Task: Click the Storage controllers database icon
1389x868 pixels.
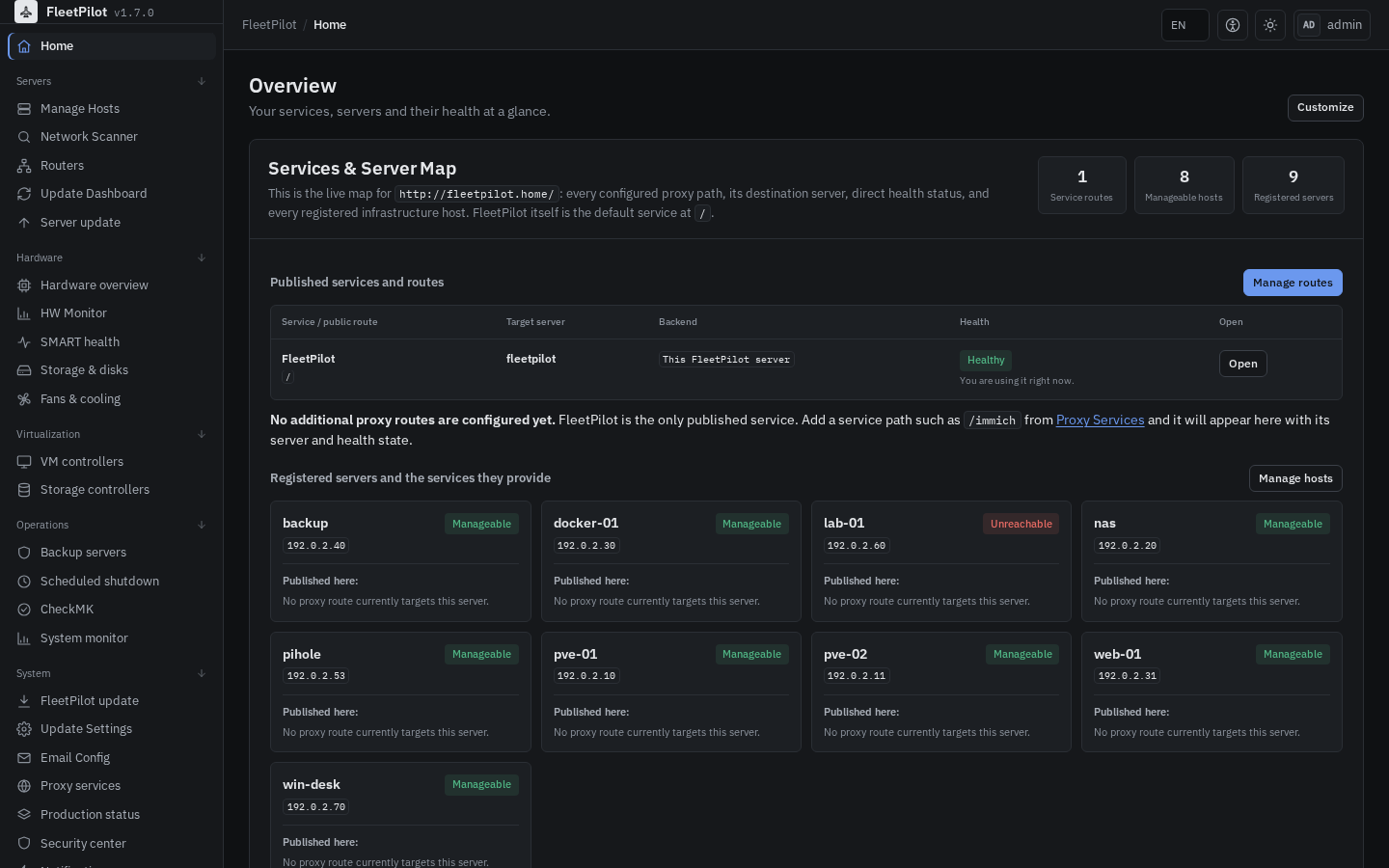Action: pyautogui.click(x=24, y=490)
